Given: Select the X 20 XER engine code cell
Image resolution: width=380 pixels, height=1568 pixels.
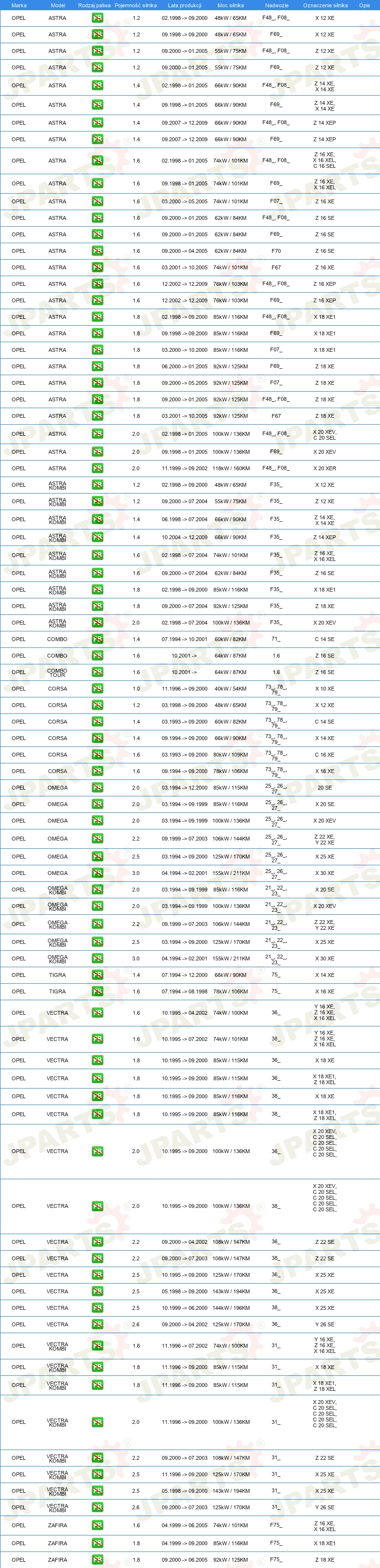Looking at the screenshot, I should 325,468.
